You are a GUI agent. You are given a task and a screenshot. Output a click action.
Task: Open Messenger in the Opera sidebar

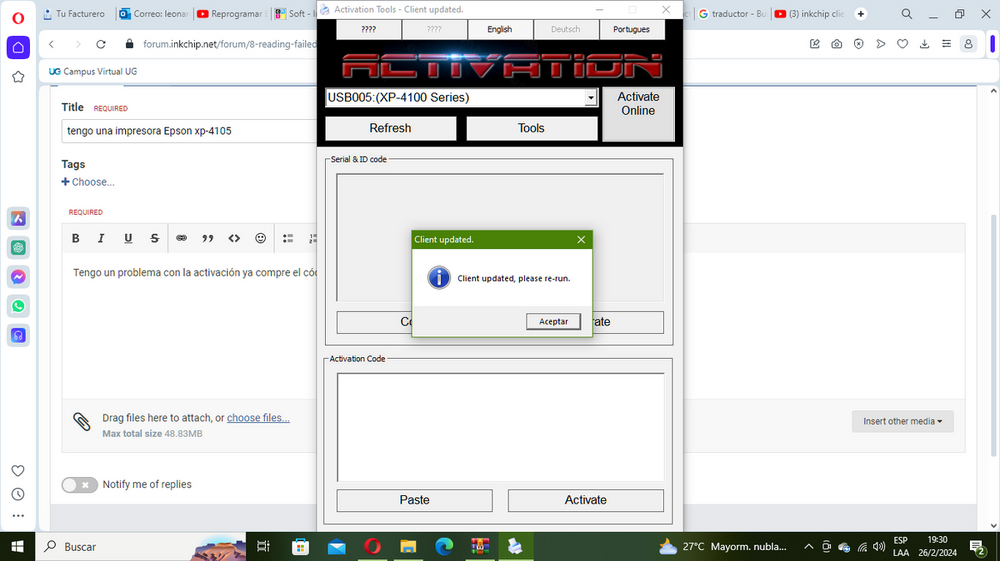click(x=18, y=277)
